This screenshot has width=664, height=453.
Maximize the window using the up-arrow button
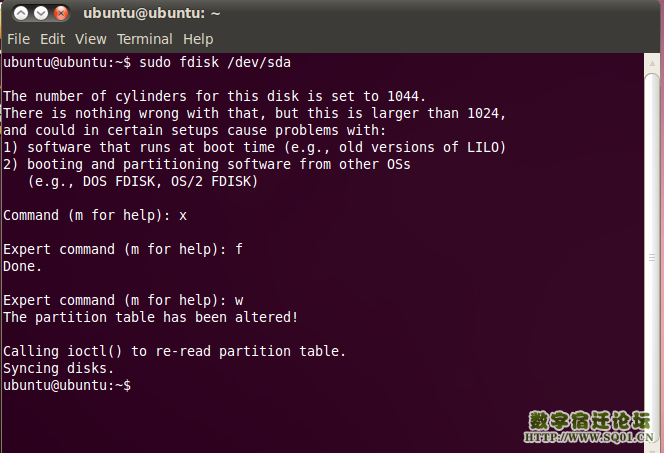pos(21,14)
